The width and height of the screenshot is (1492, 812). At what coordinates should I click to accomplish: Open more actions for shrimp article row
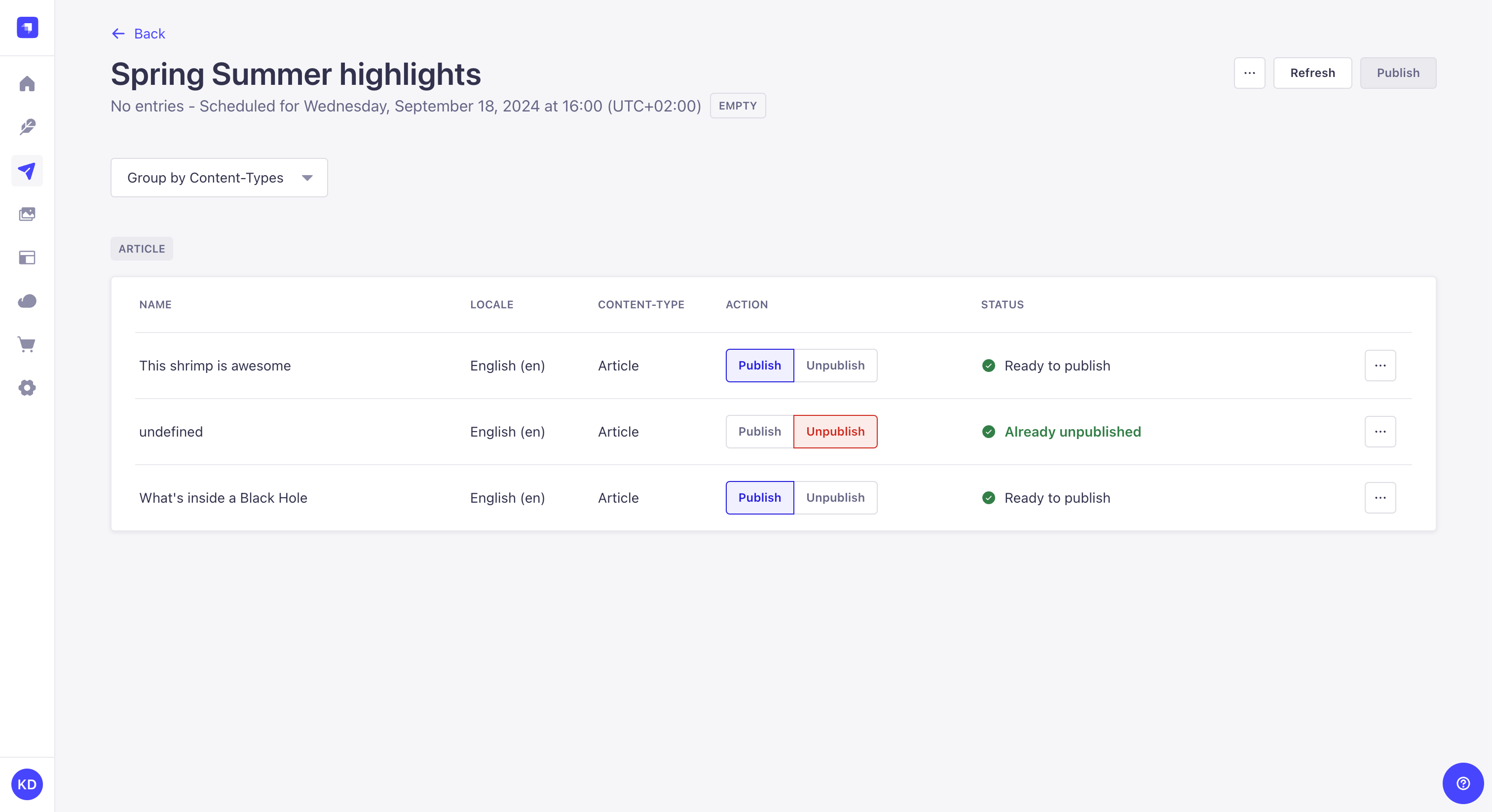click(1380, 366)
